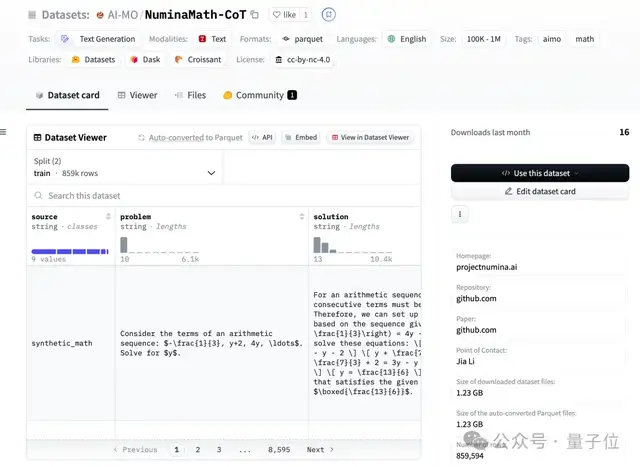Go to Next page in pagination
The width and height of the screenshot is (640, 467).
tap(320, 450)
